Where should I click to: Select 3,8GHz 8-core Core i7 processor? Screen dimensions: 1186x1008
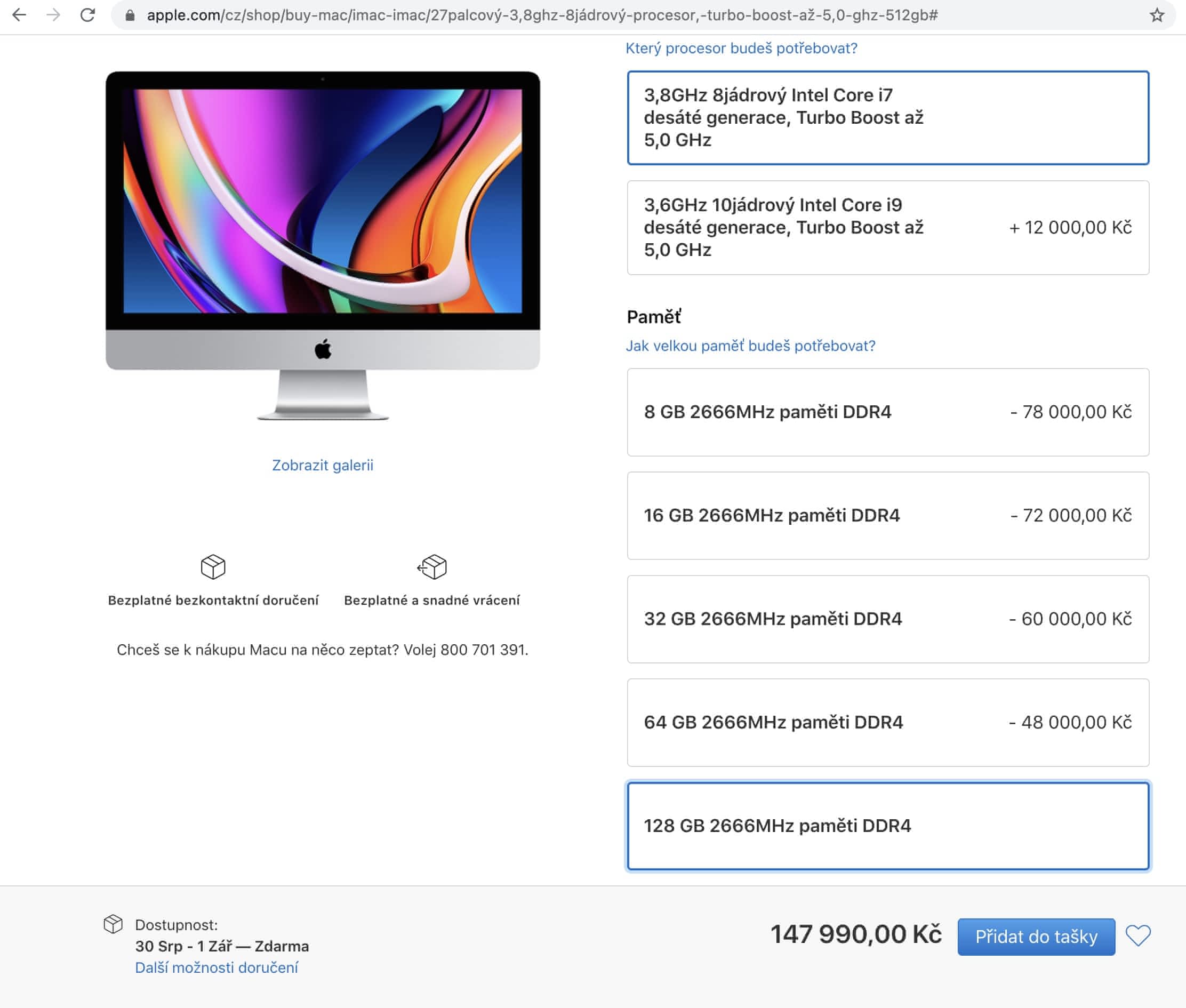[887, 118]
